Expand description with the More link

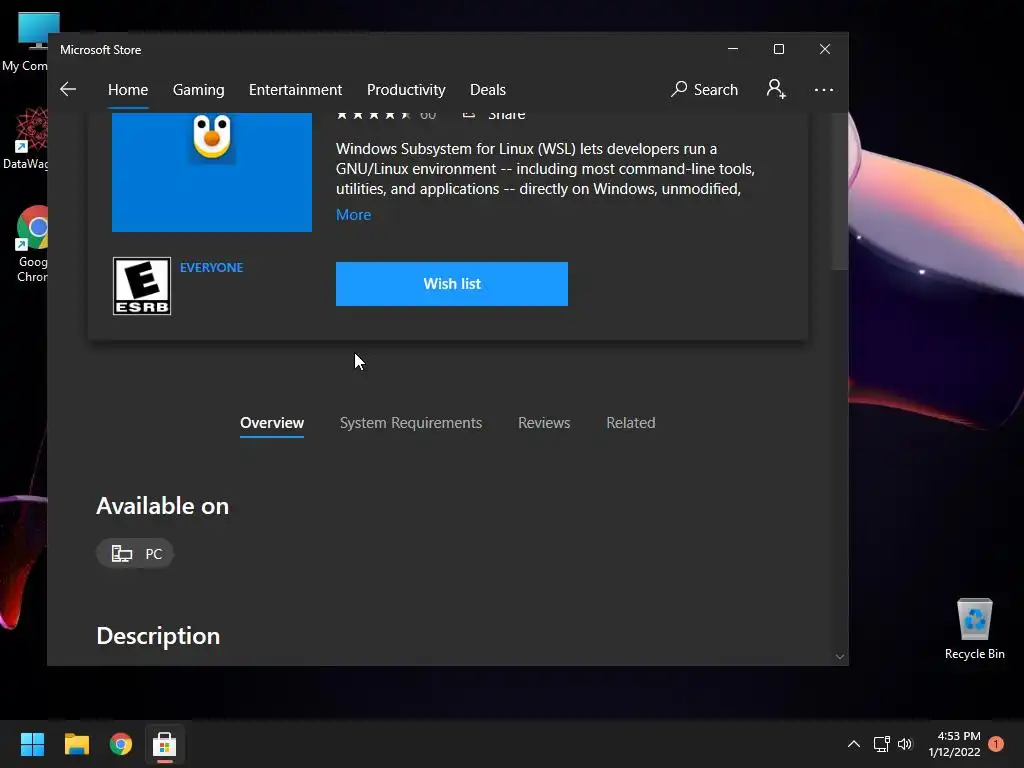coord(353,215)
